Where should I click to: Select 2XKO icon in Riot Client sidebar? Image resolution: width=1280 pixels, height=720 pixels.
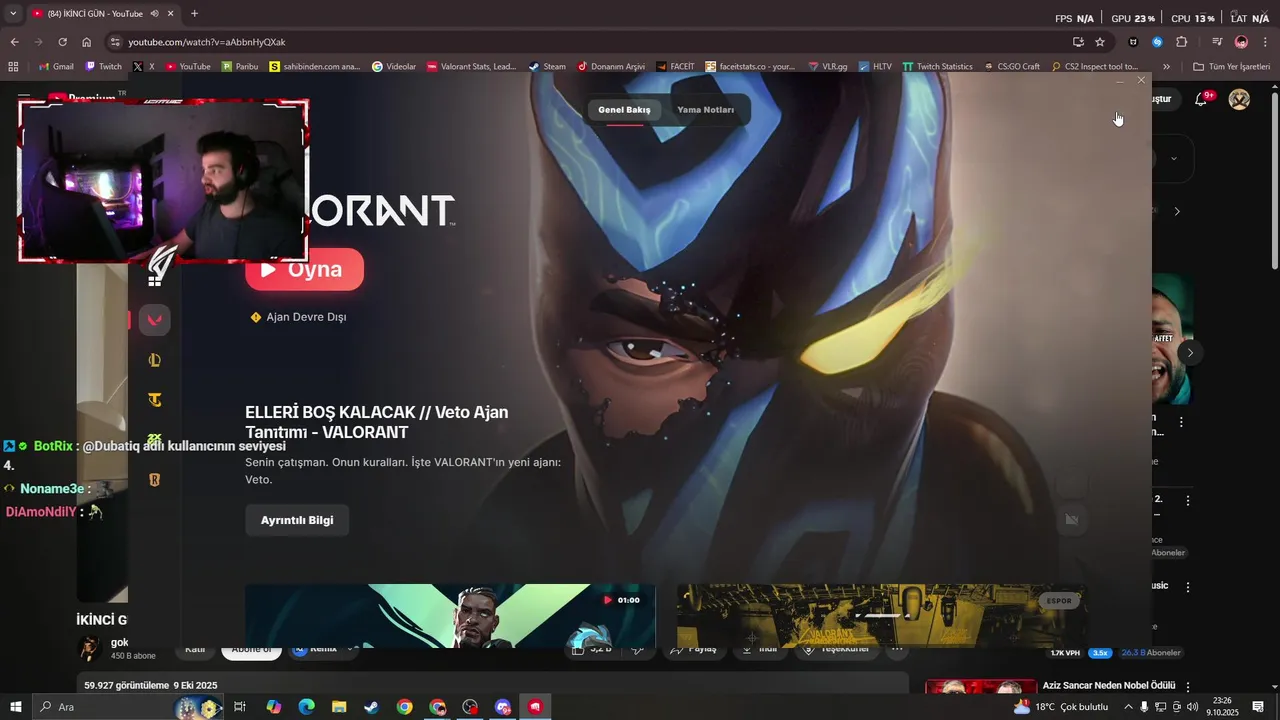click(154, 439)
